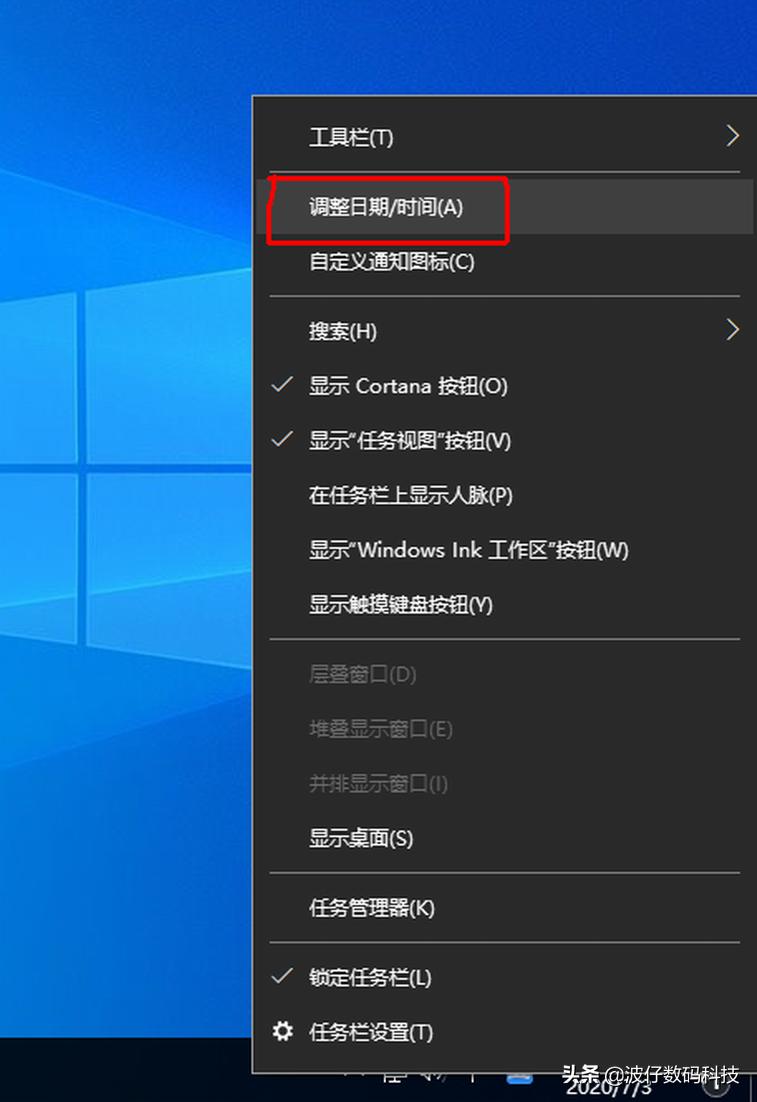Open 任务栏设置(T)

click(504, 1032)
